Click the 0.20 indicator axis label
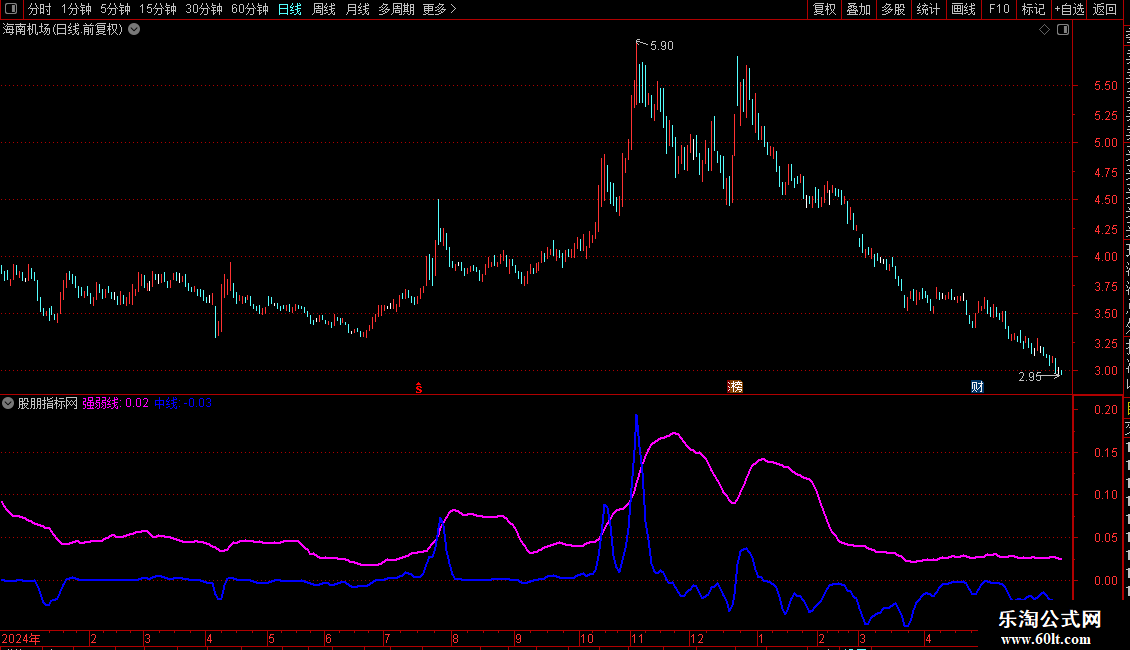1130x650 pixels. pos(1105,410)
